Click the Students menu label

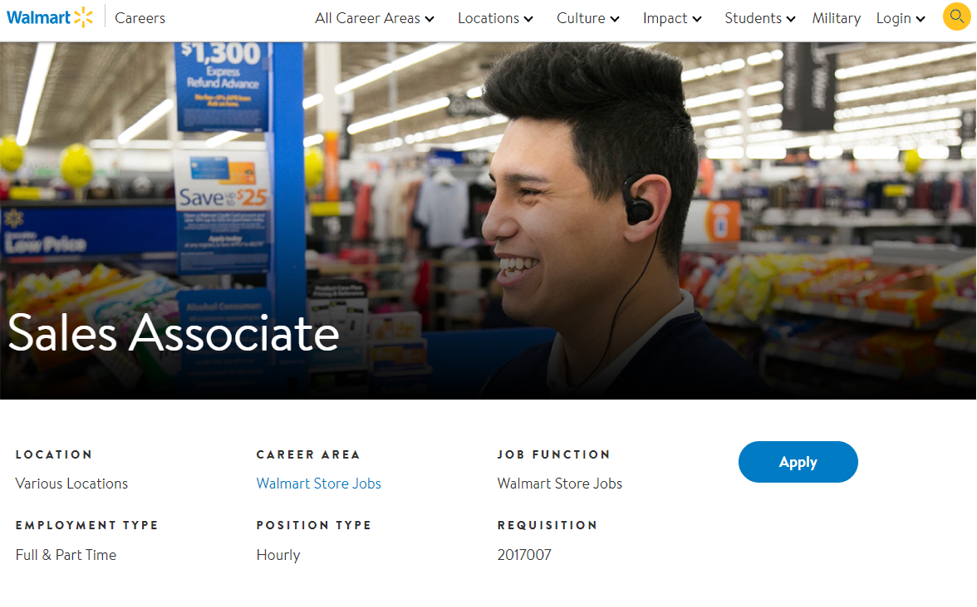click(753, 18)
